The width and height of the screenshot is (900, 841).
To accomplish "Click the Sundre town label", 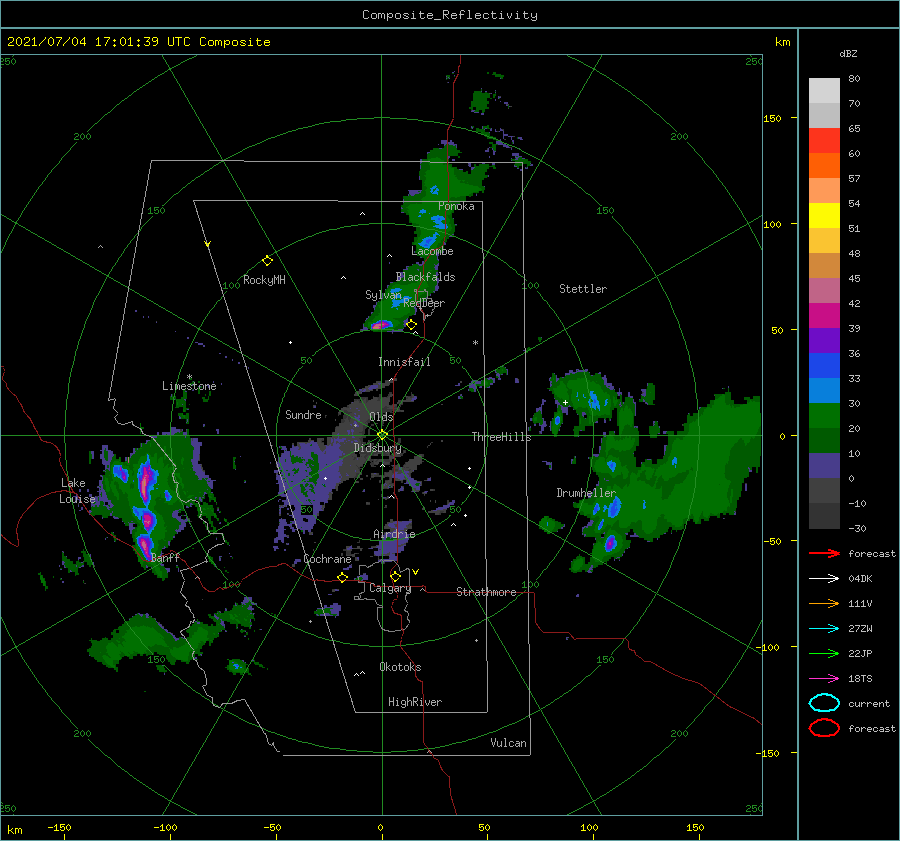I will click(303, 414).
